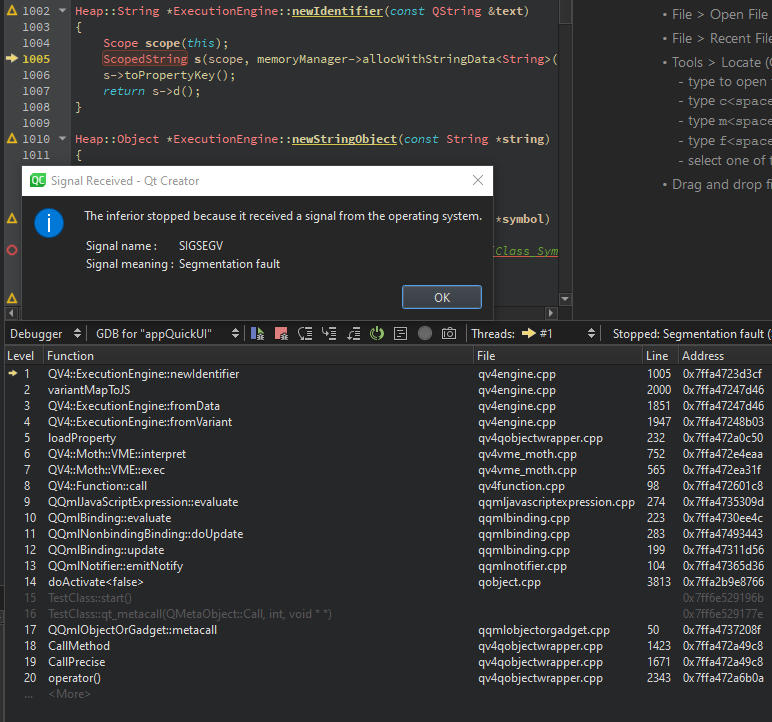Click the gray round record button
The image size is (772, 722).
point(425,334)
